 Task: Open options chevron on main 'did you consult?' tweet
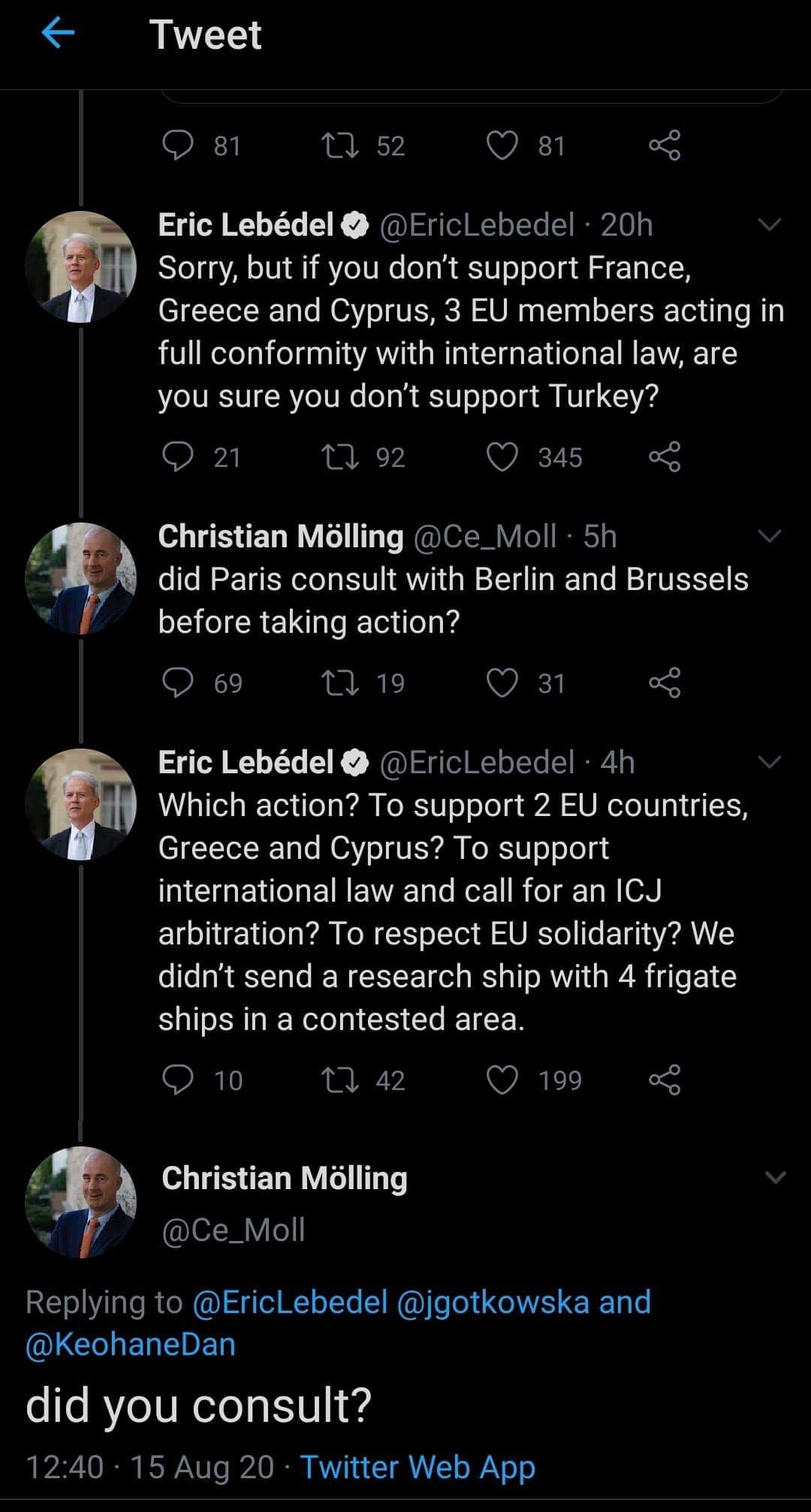point(775,1177)
